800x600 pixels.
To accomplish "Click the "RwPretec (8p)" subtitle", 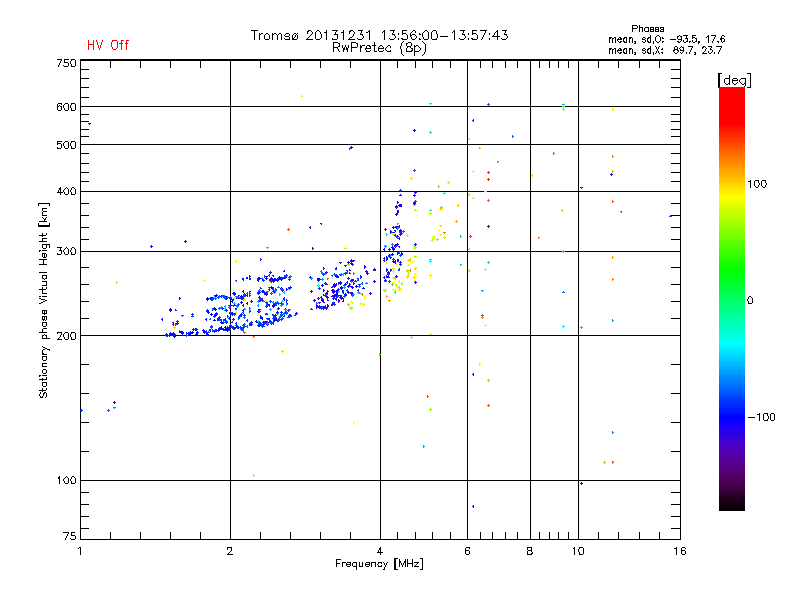I will (x=379, y=48).
